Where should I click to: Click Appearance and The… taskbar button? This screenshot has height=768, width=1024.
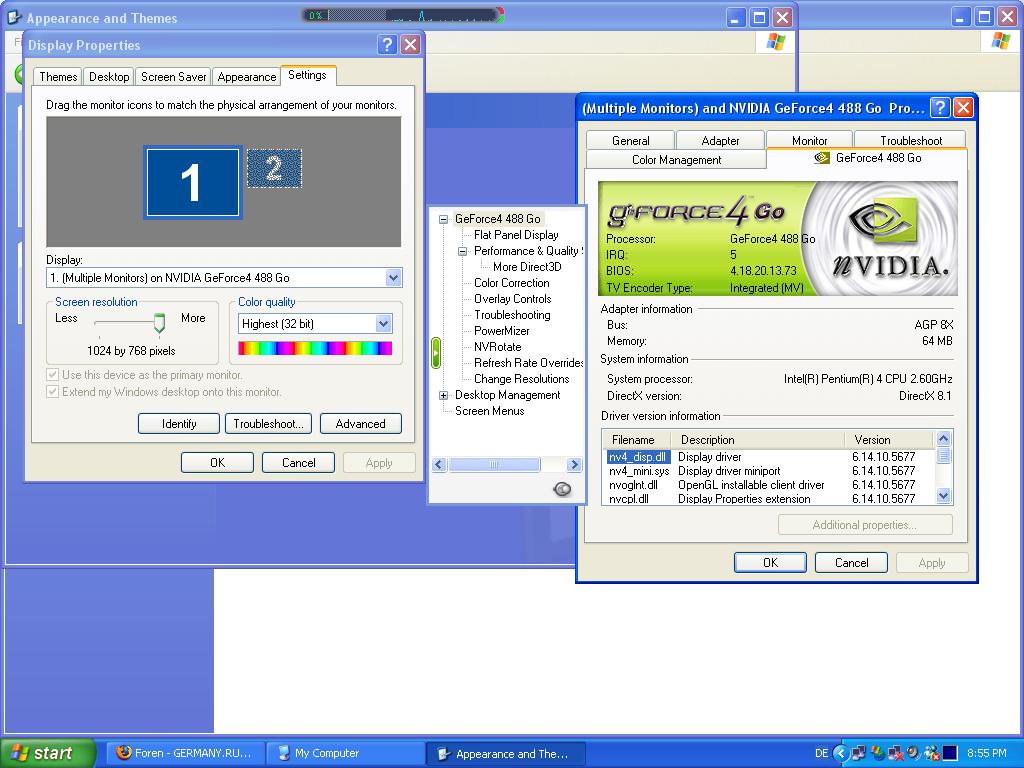(505, 753)
